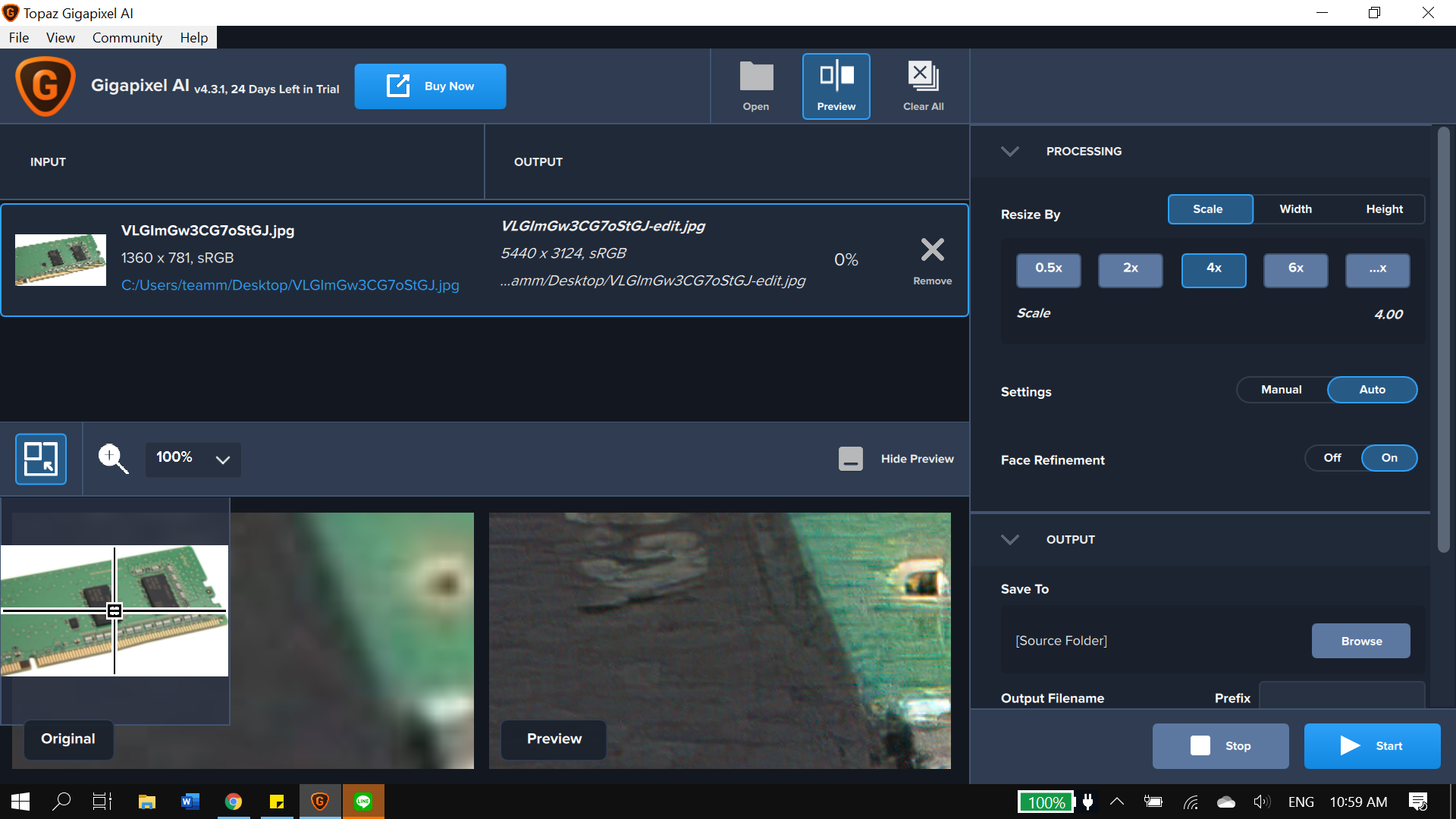Collapse the OUTPUT section chevron
Image resolution: width=1456 pixels, height=819 pixels.
click(x=1010, y=540)
